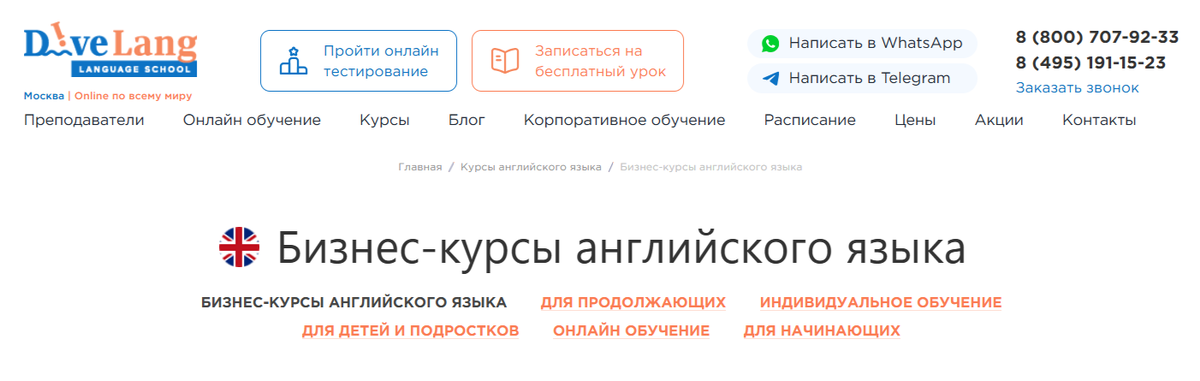The image size is (1200, 381).
Task: Click Написать в WhatsApp button
Action: pyautogui.click(x=862, y=43)
